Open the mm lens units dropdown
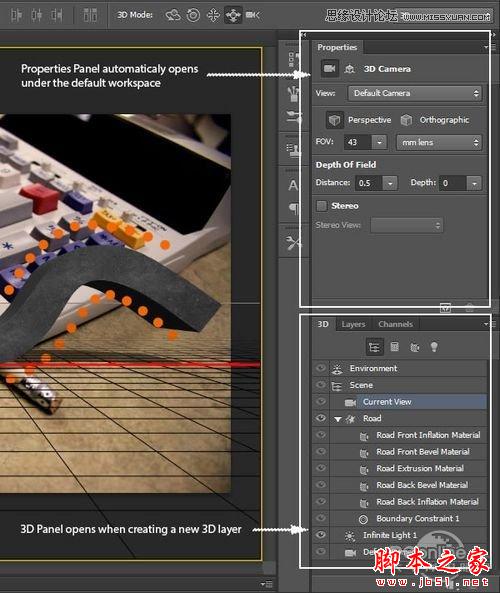Image resolution: width=500 pixels, height=593 pixels. click(x=439, y=142)
